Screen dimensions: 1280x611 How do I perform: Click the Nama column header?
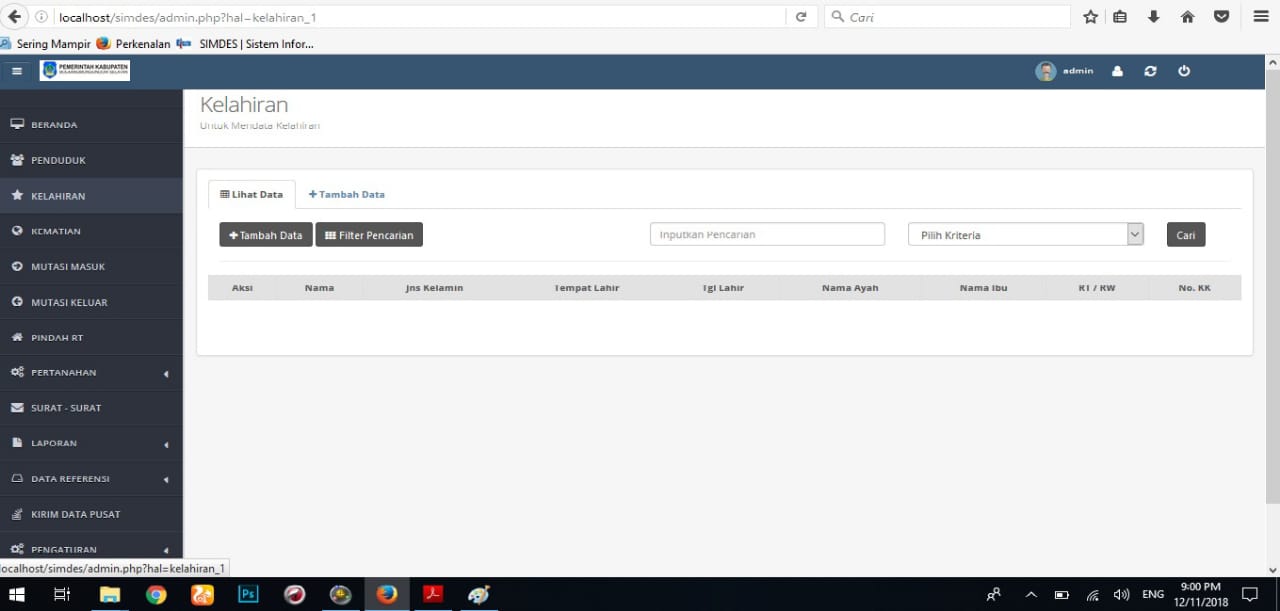click(319, 288)
